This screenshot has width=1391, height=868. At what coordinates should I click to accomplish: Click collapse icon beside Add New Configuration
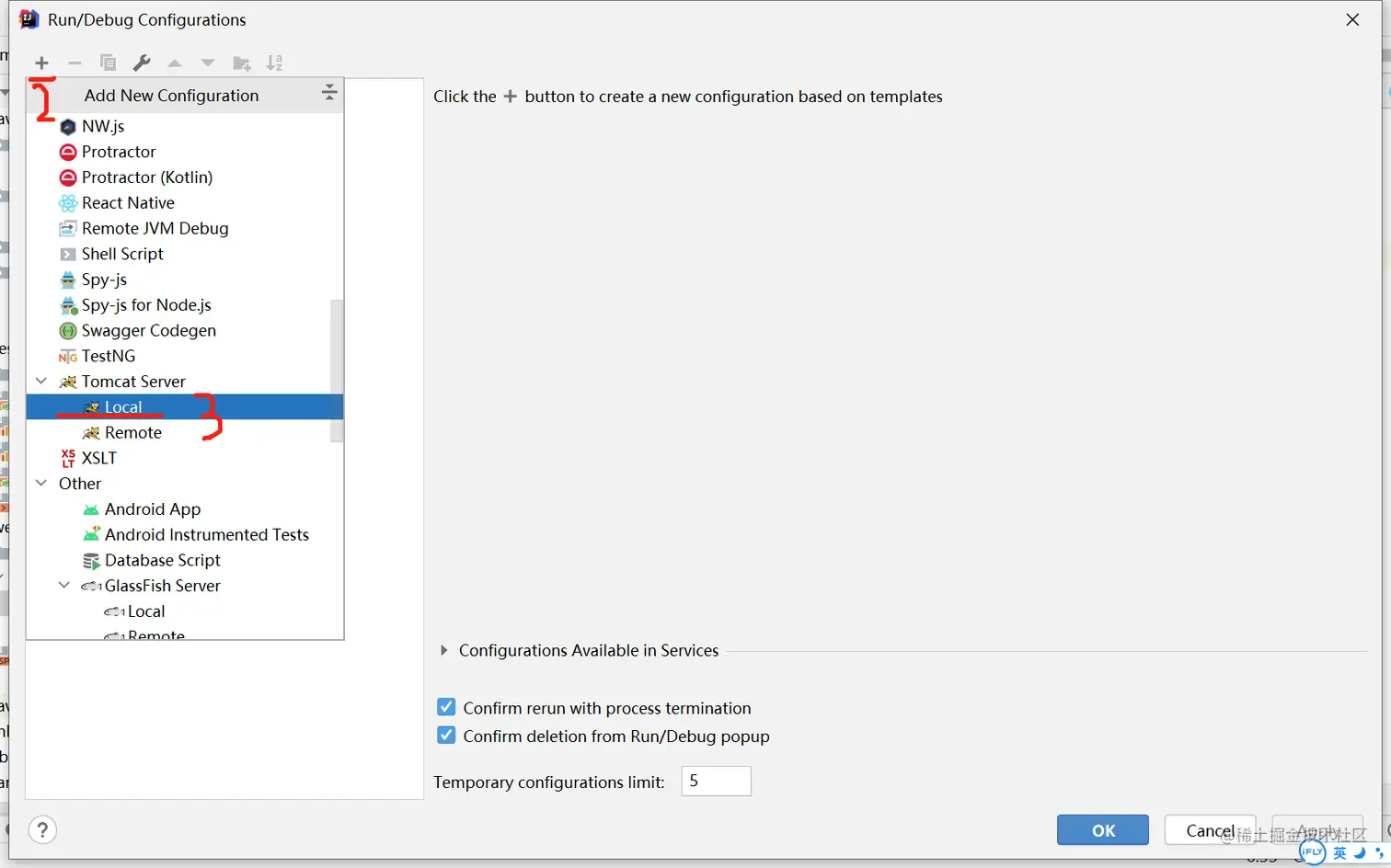[x=328, y=92]
